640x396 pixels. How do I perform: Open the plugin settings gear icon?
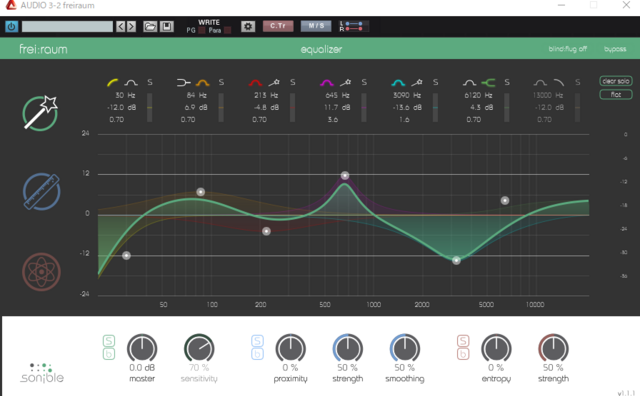click(248, 27)
